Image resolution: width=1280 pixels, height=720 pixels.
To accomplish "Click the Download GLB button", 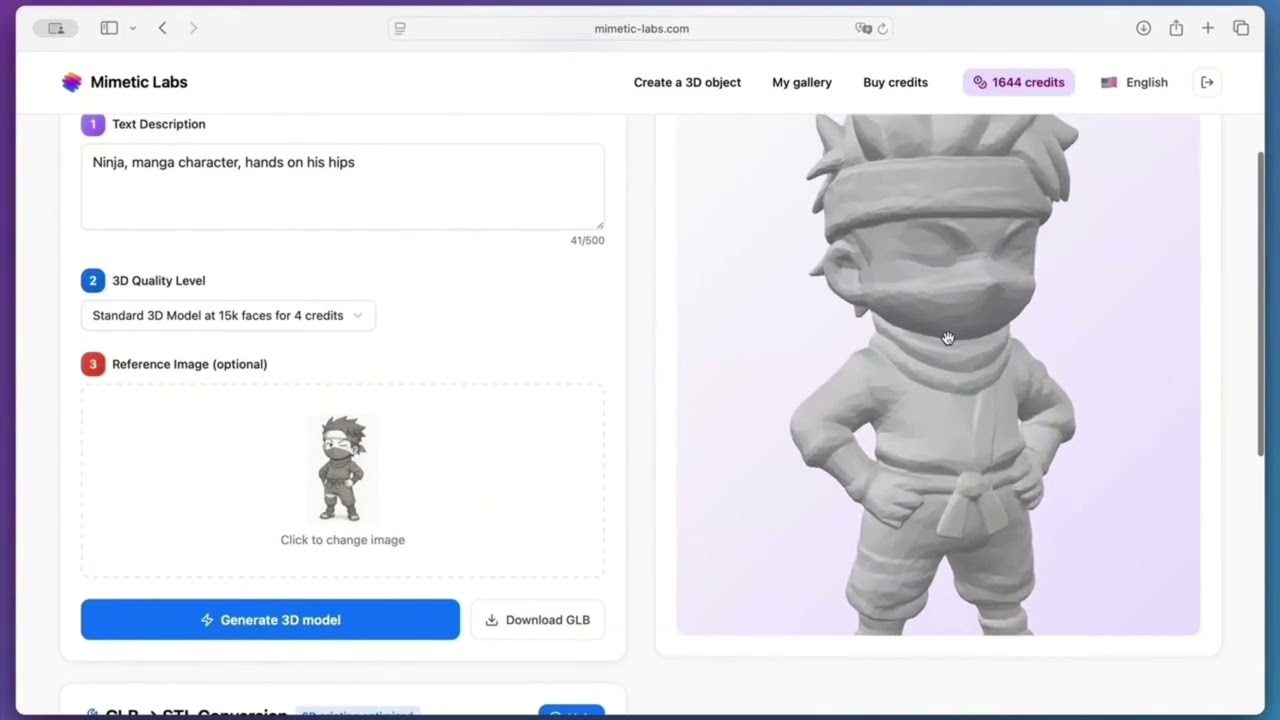I will [x=537, y=620].
